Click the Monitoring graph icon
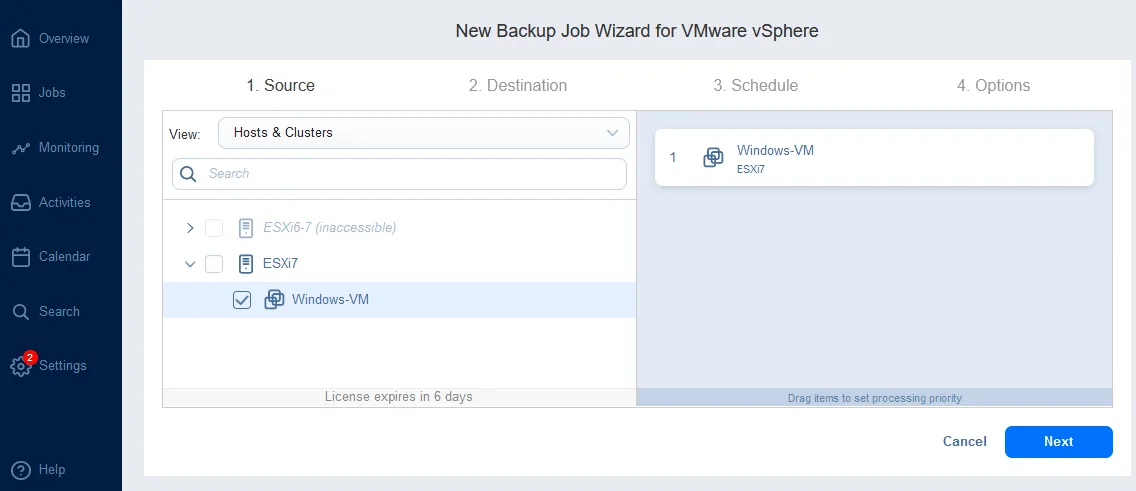Image resolution: width=1136 pixels, height=491 pixels. pos(20,148)
